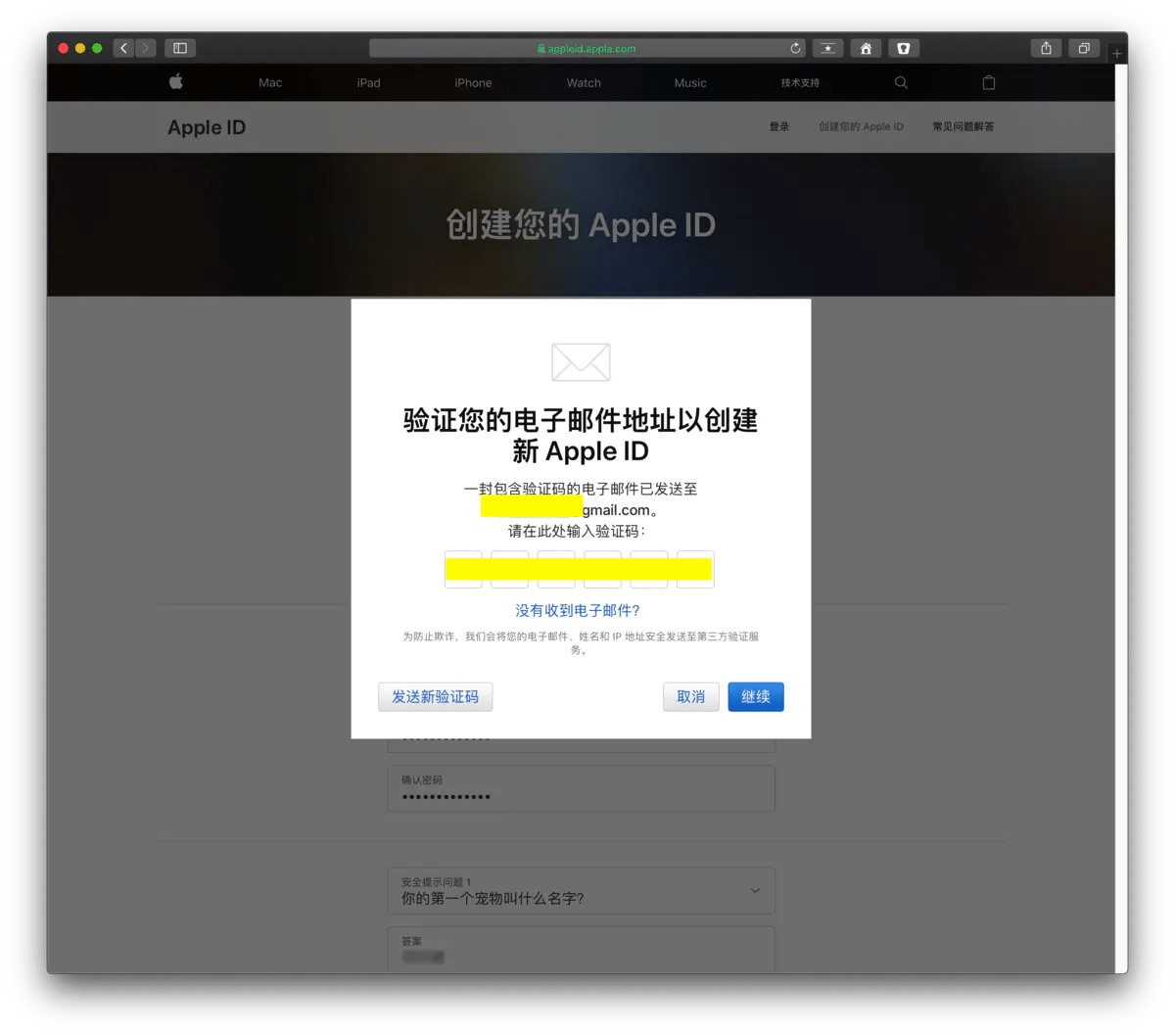The width and height of the screenshot is (1175, 1036).
Task: Open the shopping bag icon
Action: tap(988, 83)
